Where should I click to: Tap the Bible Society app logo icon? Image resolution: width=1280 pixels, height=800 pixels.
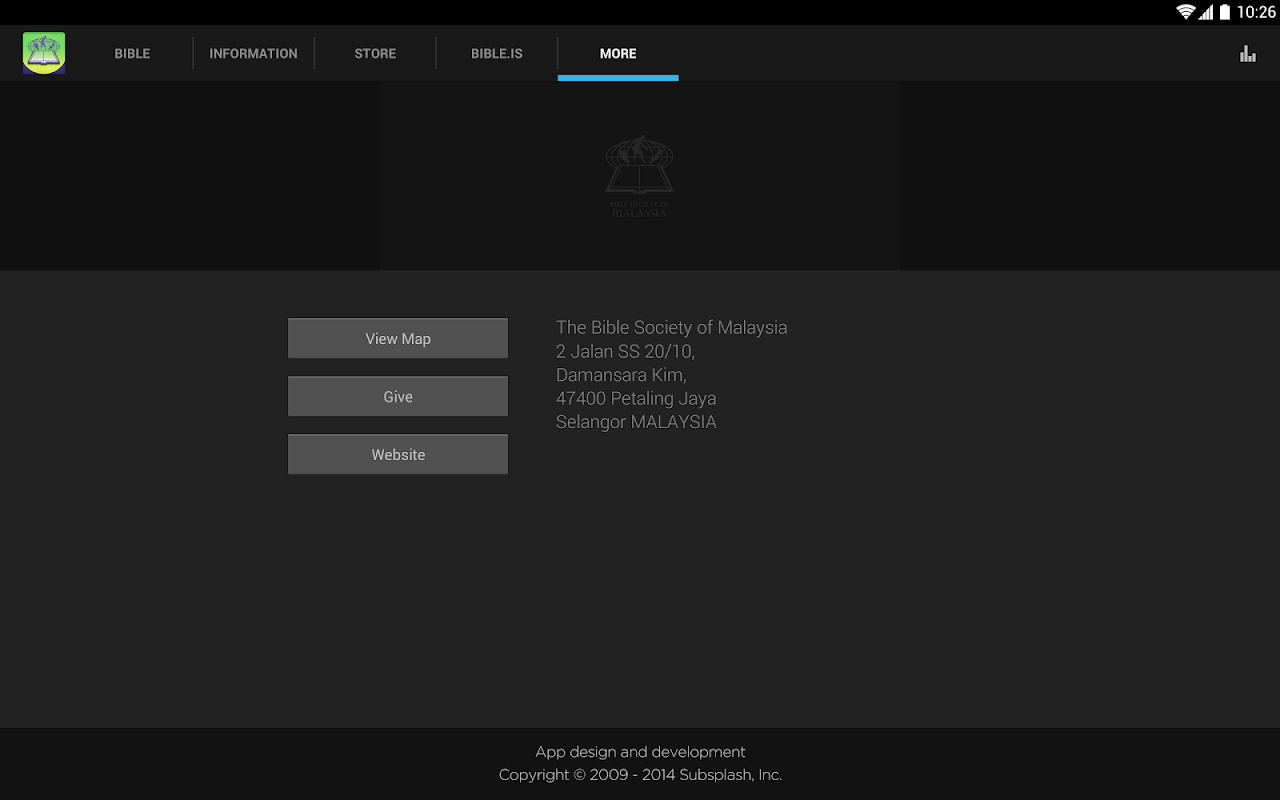[x=44, y=53]
